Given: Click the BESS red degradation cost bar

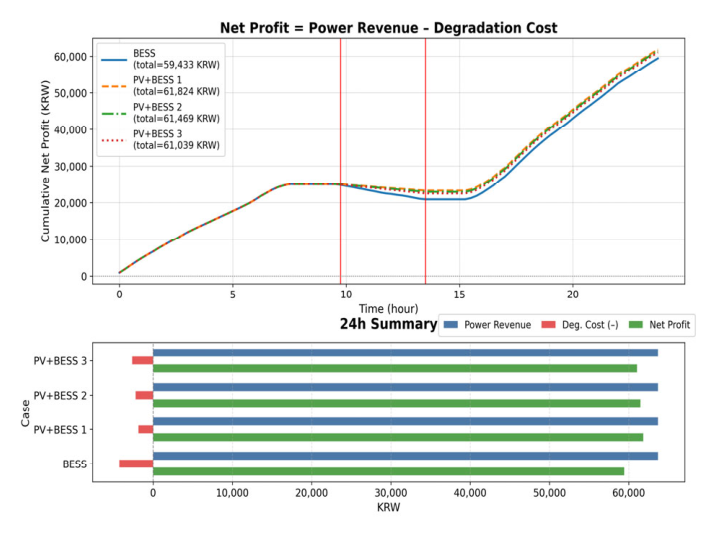Looking at the screenshot, I should (x=136, y=464).
